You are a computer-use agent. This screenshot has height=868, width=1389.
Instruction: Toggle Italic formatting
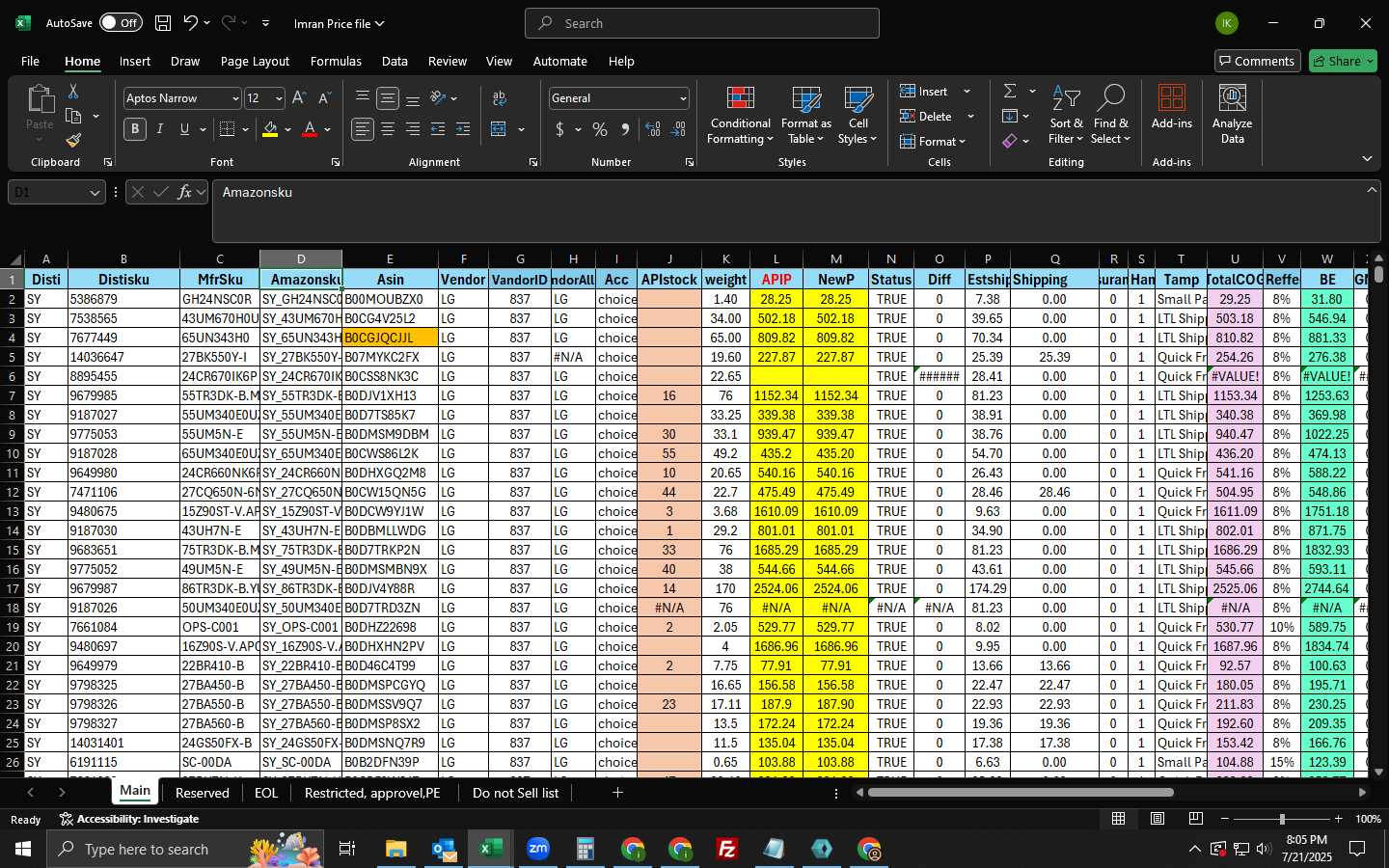click(x=160, y=129)
